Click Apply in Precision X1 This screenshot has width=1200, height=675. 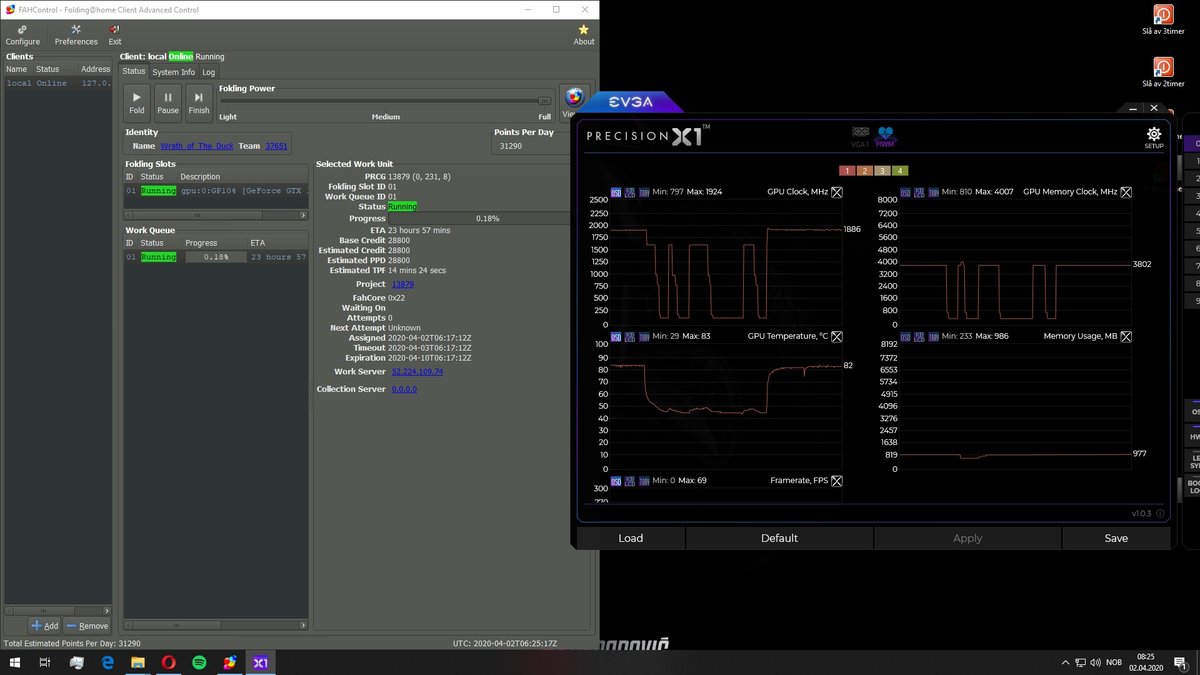tap(968, 538)
